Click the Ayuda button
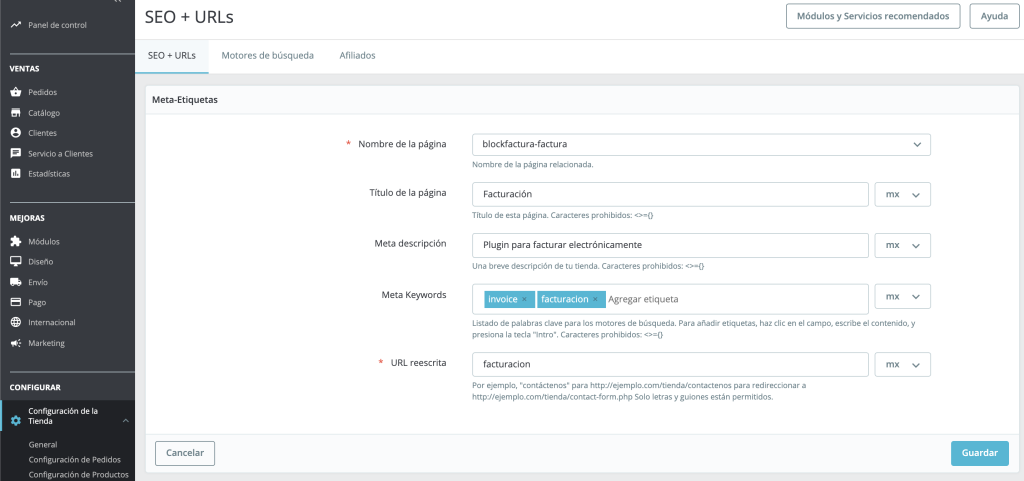1024x481 pixels. [994, 16]
